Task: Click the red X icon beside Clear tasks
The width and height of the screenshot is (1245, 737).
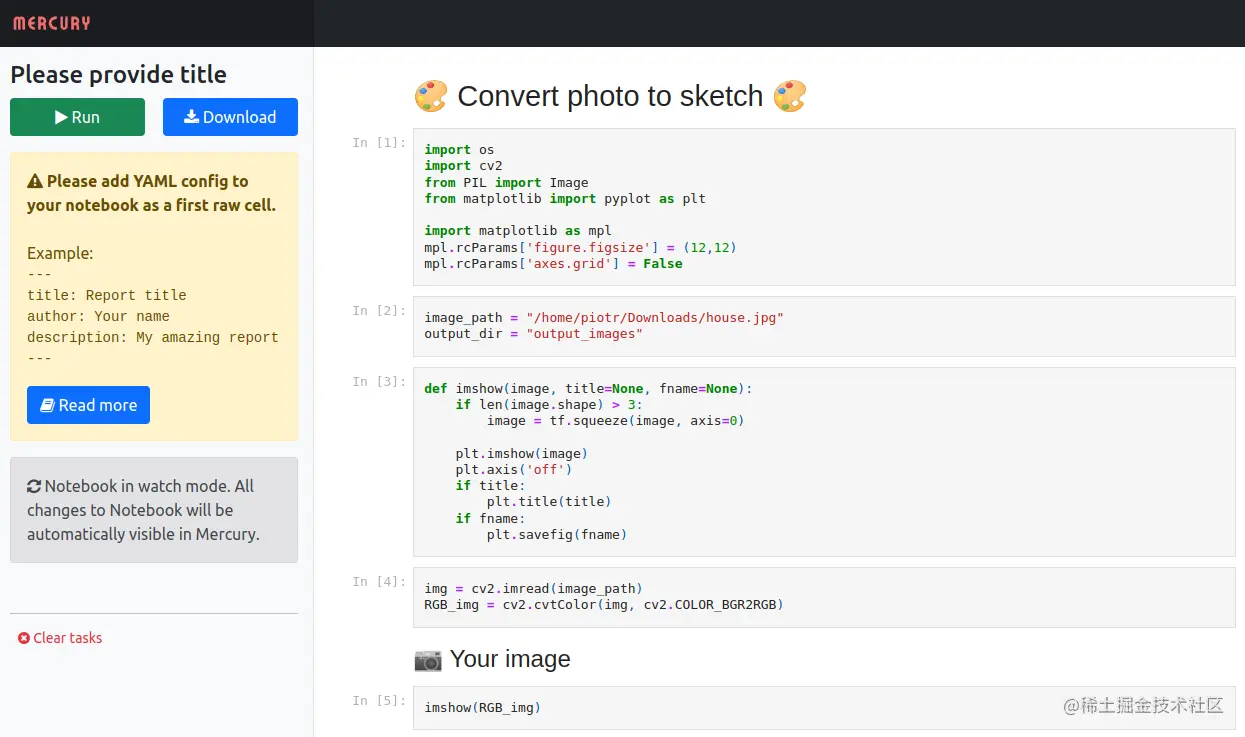Action: [24, 638]
